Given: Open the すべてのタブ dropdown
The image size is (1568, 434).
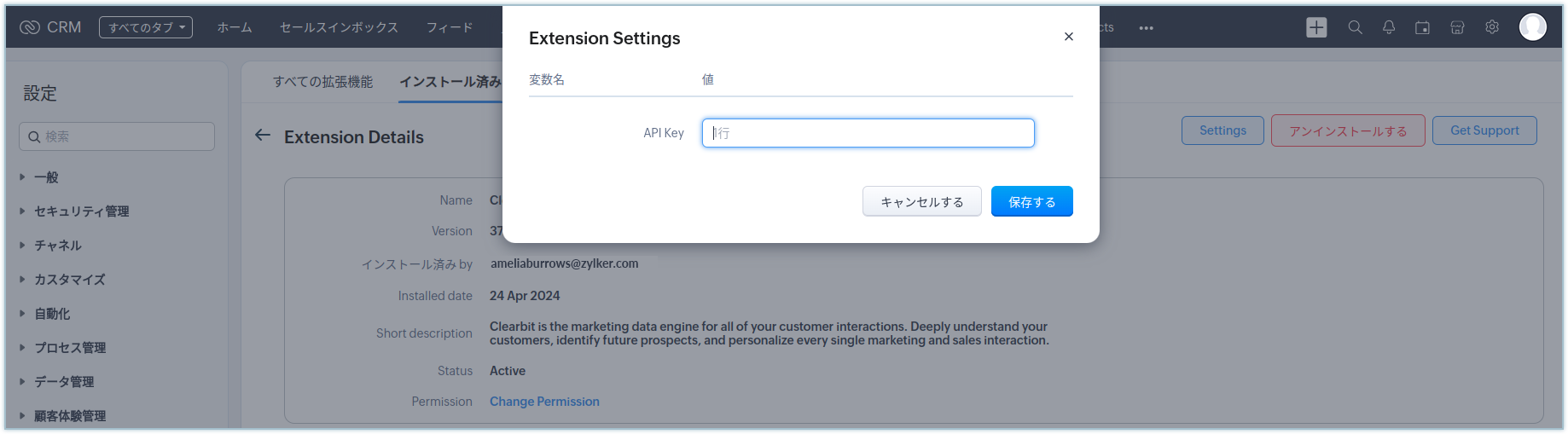Looking at the screenshot, I should tap(146, 27).
